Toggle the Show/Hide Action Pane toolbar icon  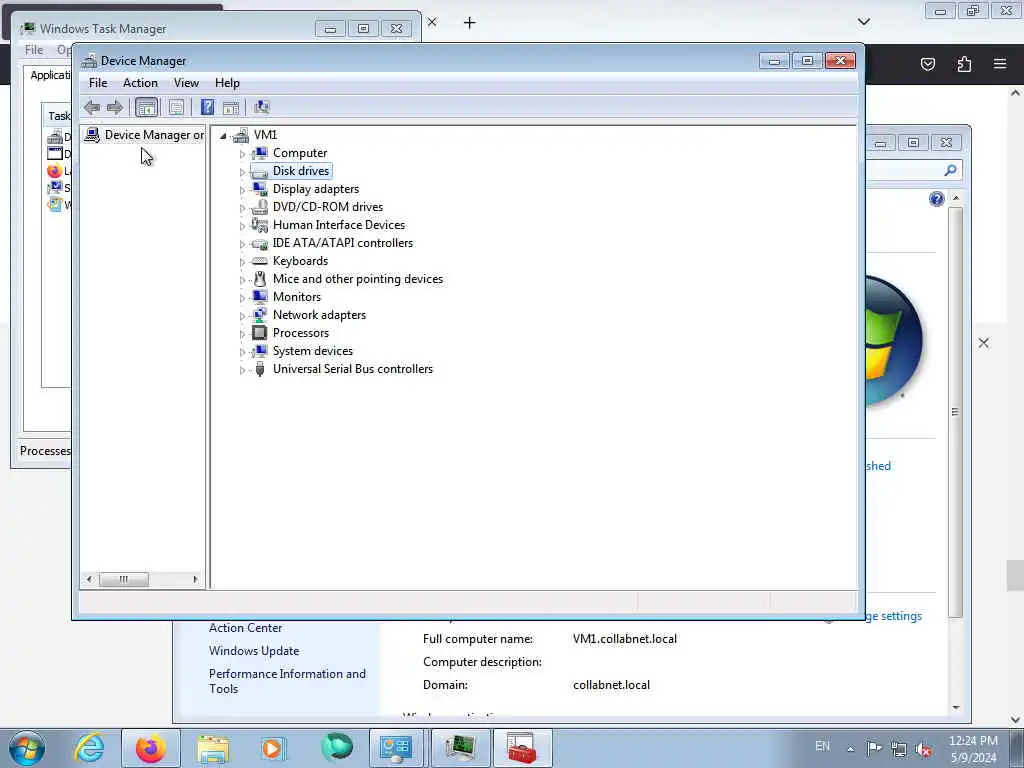tap(231, 107)
